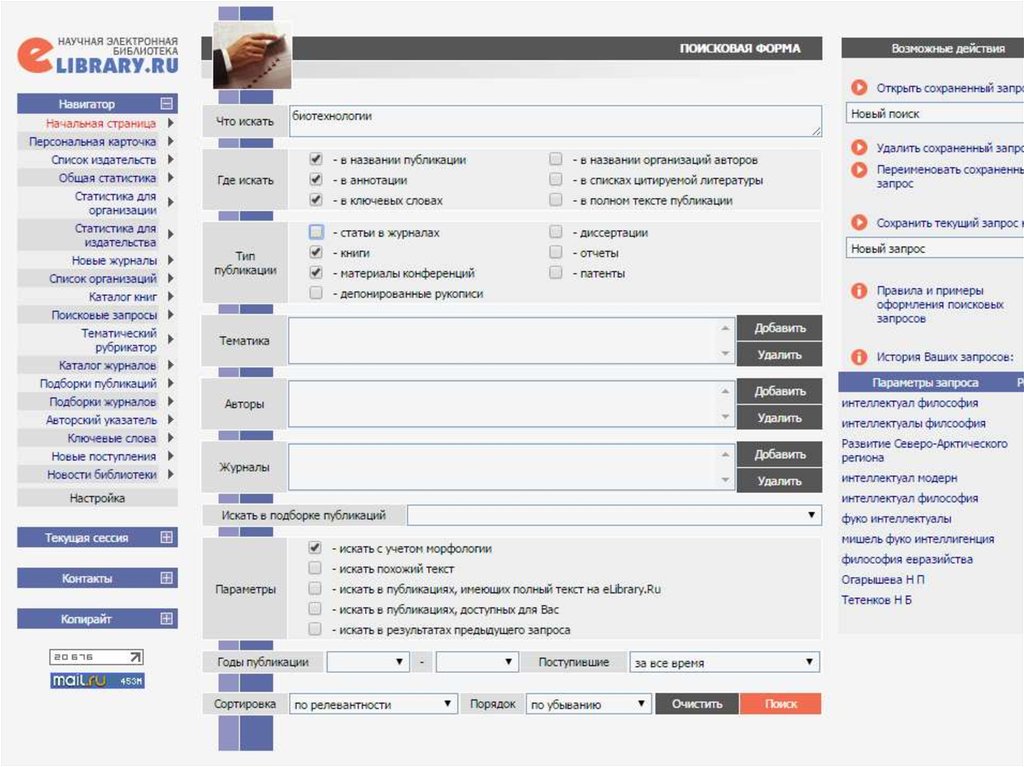Open Поступившие 'за все время' dropdown
The height and width of the screenshot is (767, 1024).
(724, 662)
